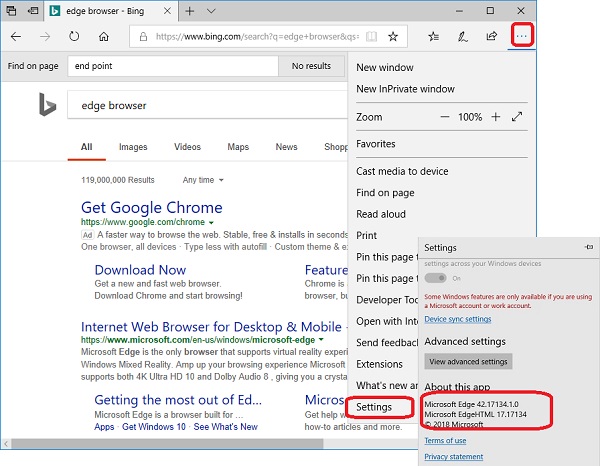Decrease zoom with the minus button
The height and width of the screenshot is (466, 600).
click(x=445, y=117)
